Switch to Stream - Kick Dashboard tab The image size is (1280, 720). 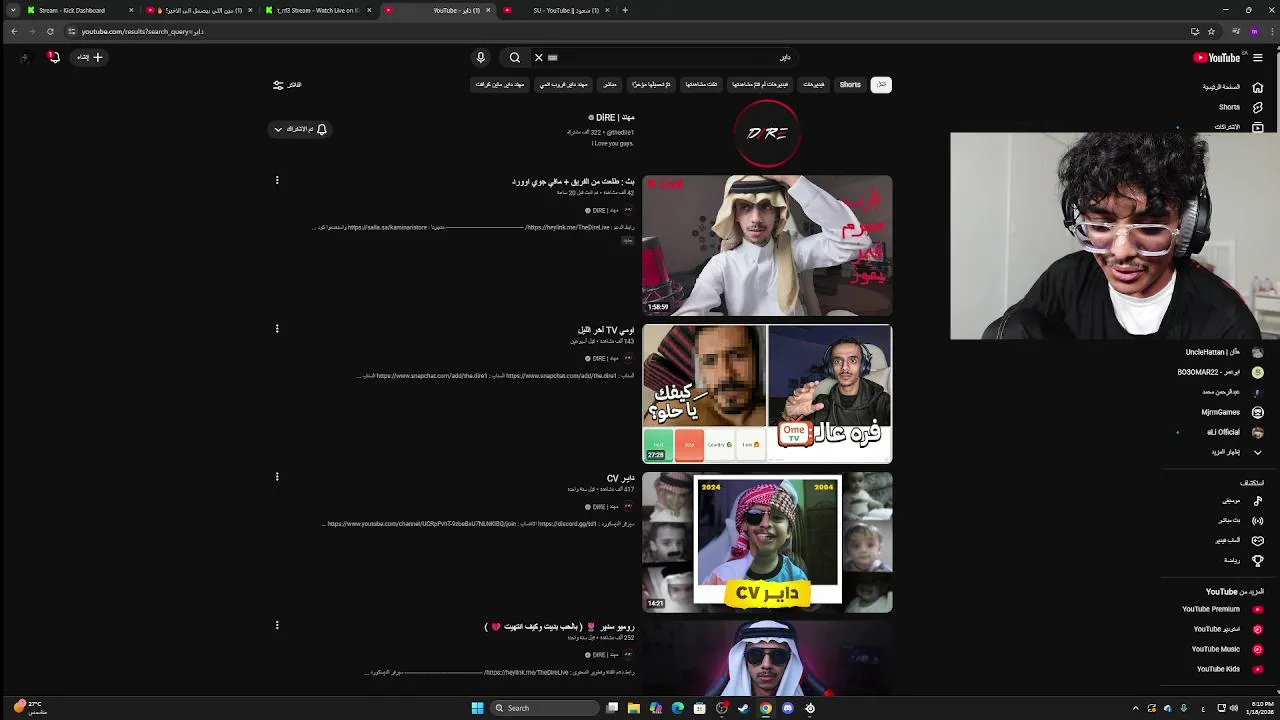(x=80, y=10)
